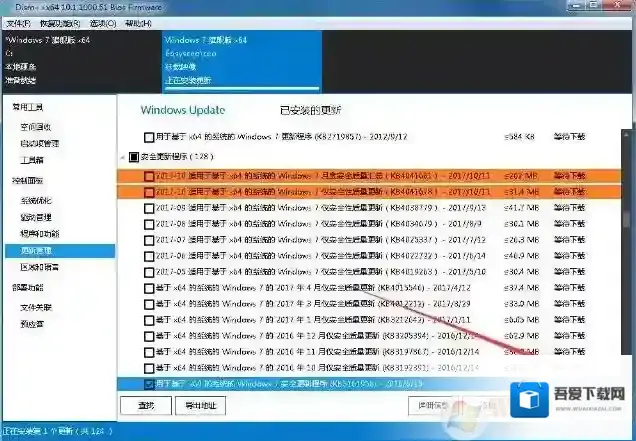The width and height of the screenshot is (636, 441).
Task: Check the KB4038779 update checkbox
Action: point(149,208)
